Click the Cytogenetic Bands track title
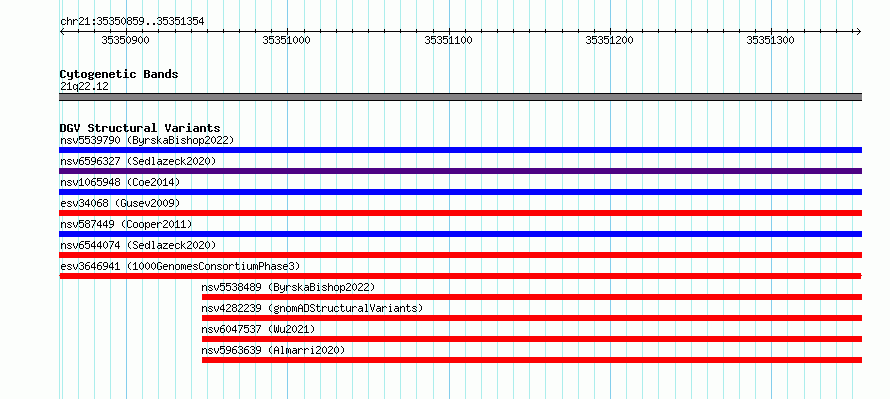 click(x=119, y=74)
